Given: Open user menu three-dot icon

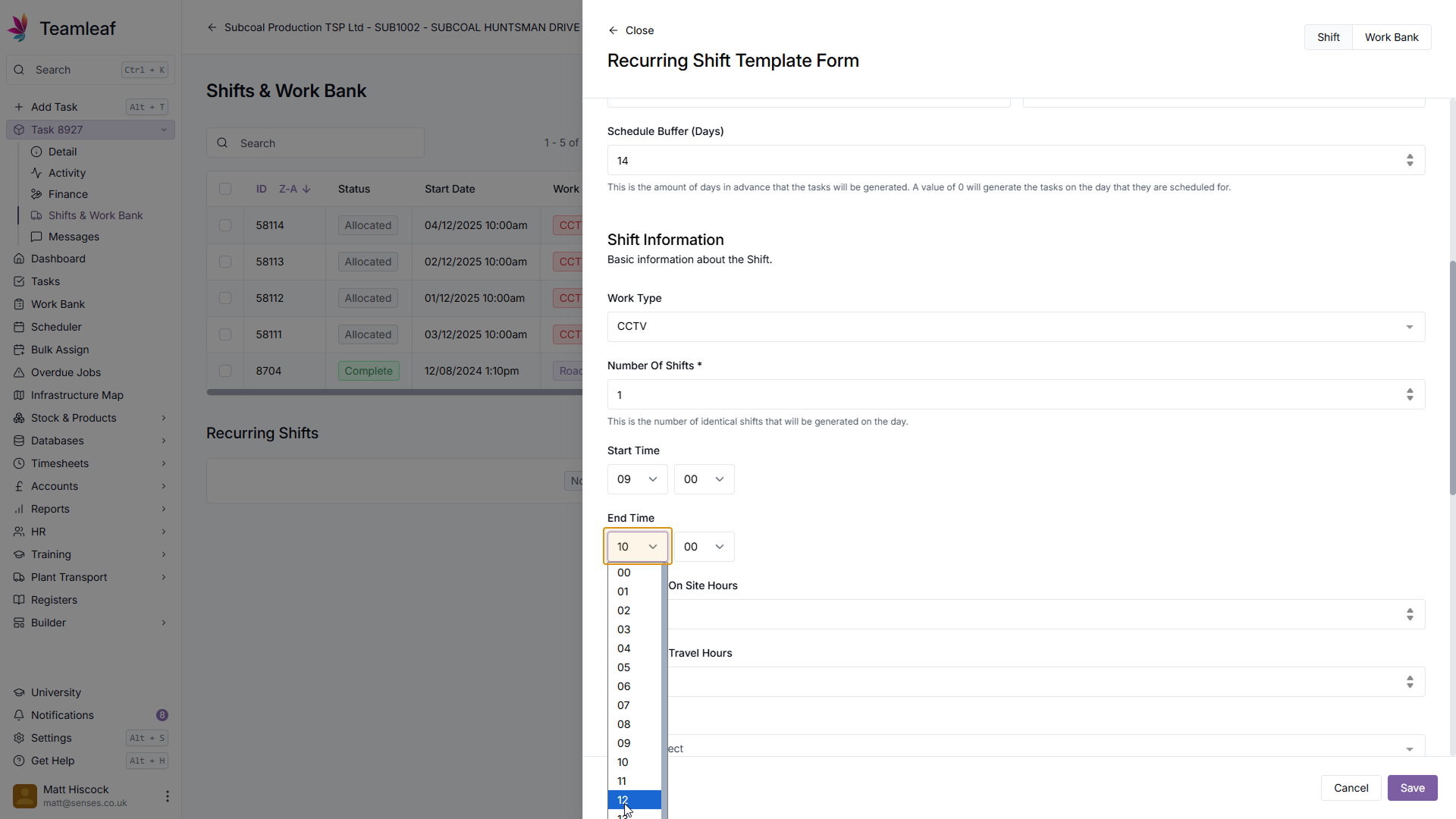Looking at the screenshot, I should [x=167, y=796].
